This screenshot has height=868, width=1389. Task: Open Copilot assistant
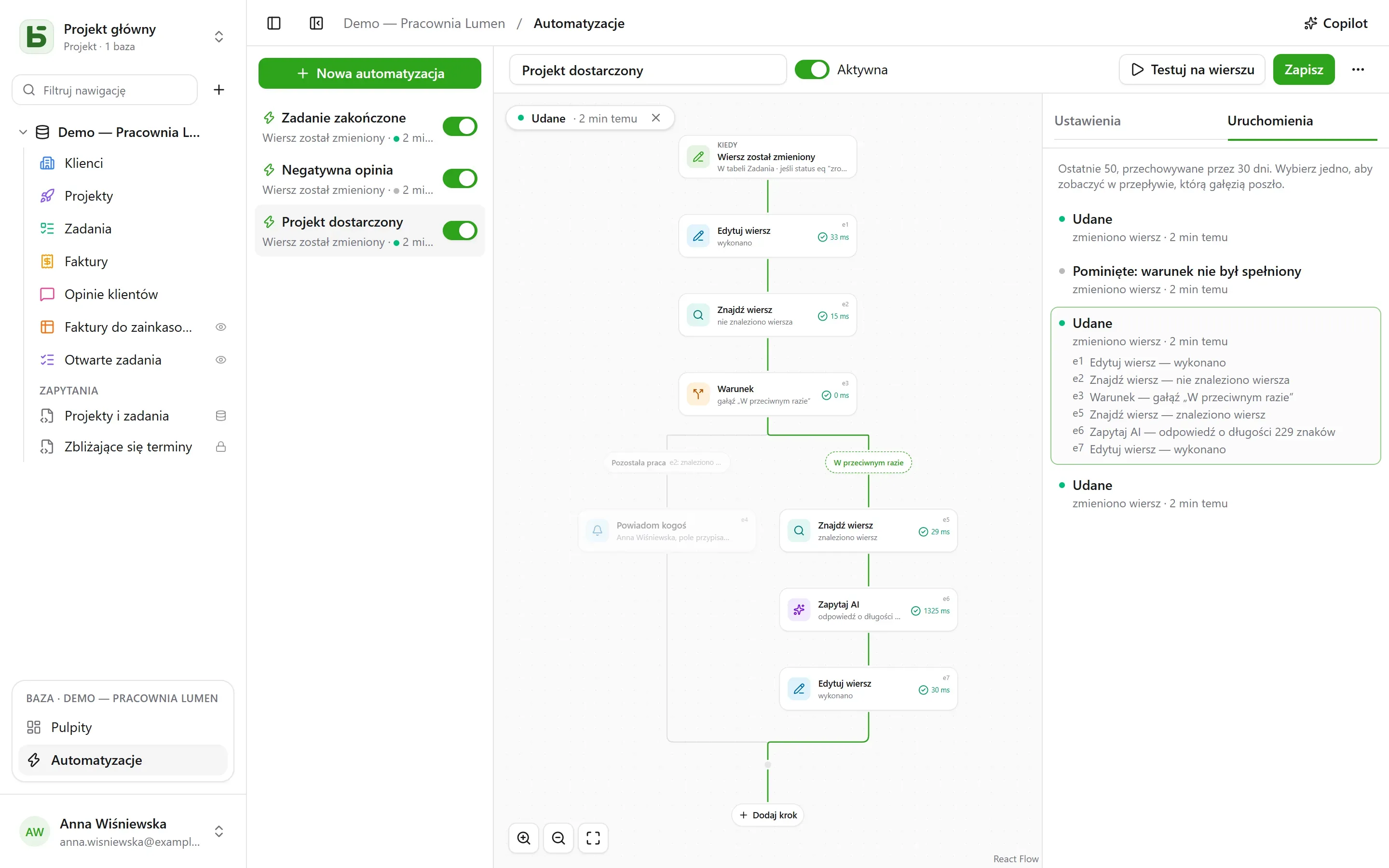click(1335, 24)
